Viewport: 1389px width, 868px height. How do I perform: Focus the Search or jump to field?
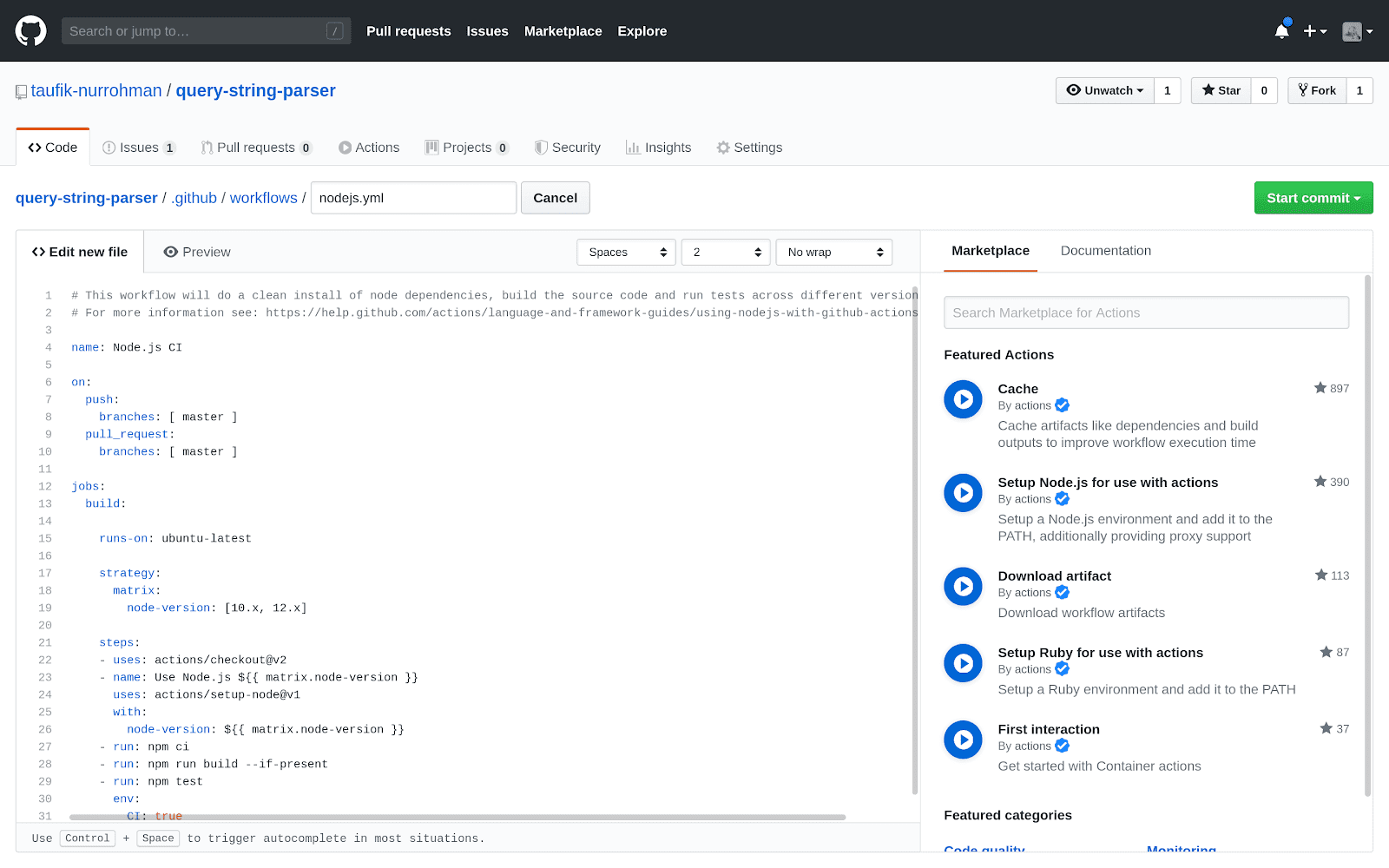click(206, 31)
